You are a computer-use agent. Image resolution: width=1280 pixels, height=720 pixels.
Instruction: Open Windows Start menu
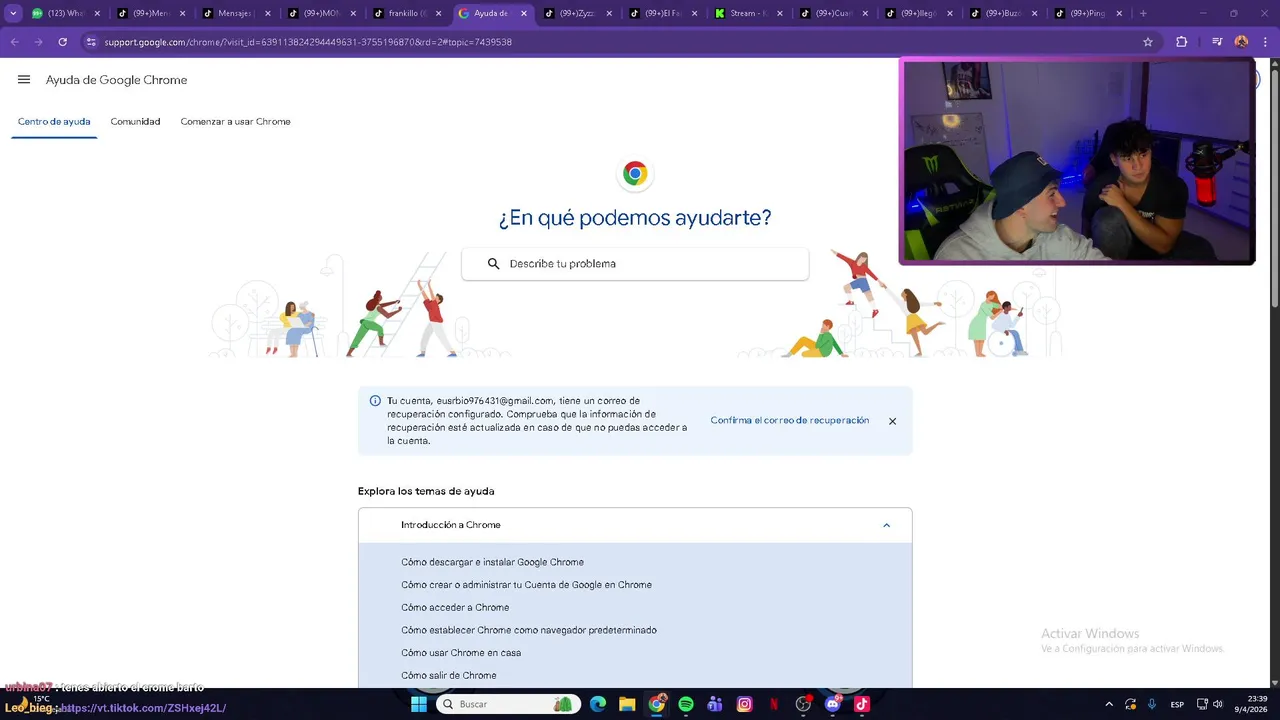419,704
